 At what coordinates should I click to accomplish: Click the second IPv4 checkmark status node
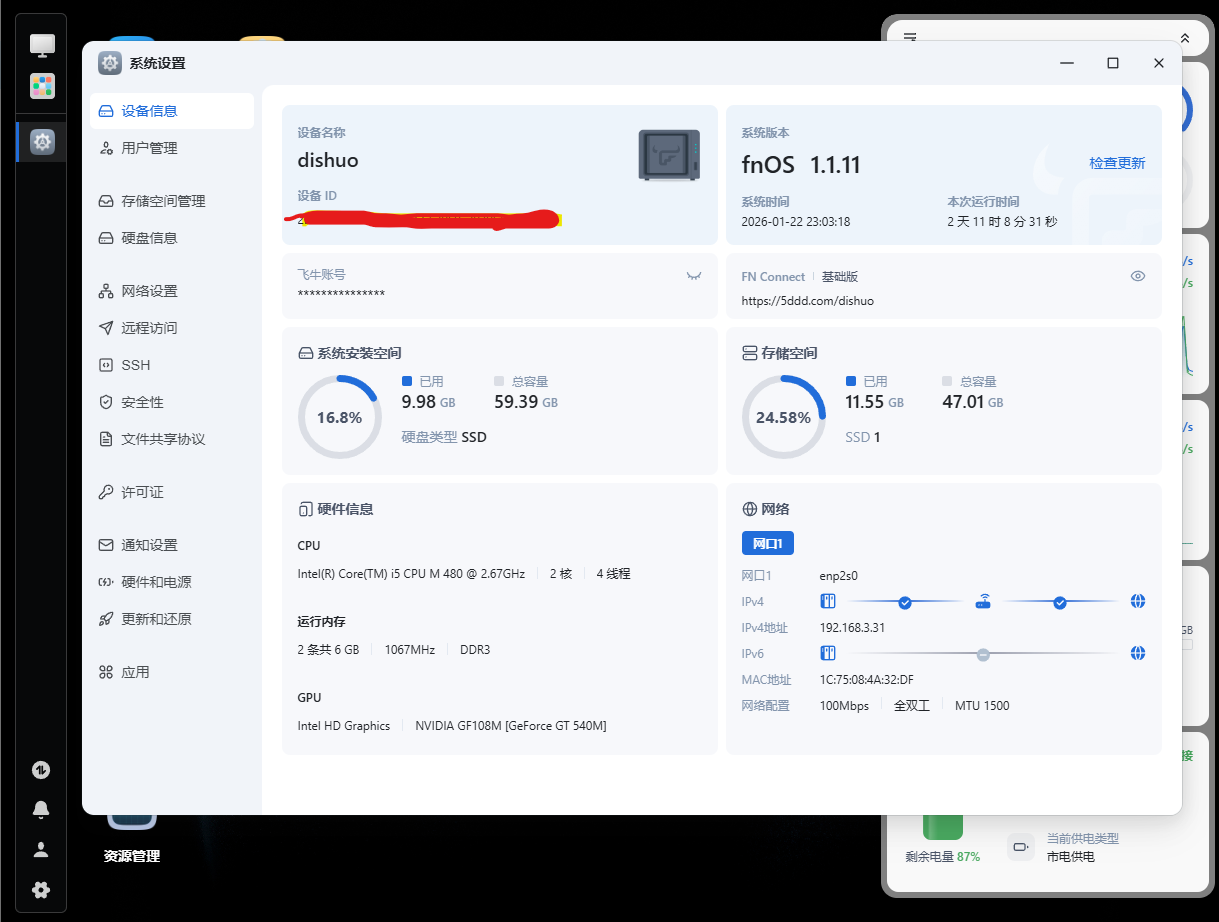pos(1060,602)
